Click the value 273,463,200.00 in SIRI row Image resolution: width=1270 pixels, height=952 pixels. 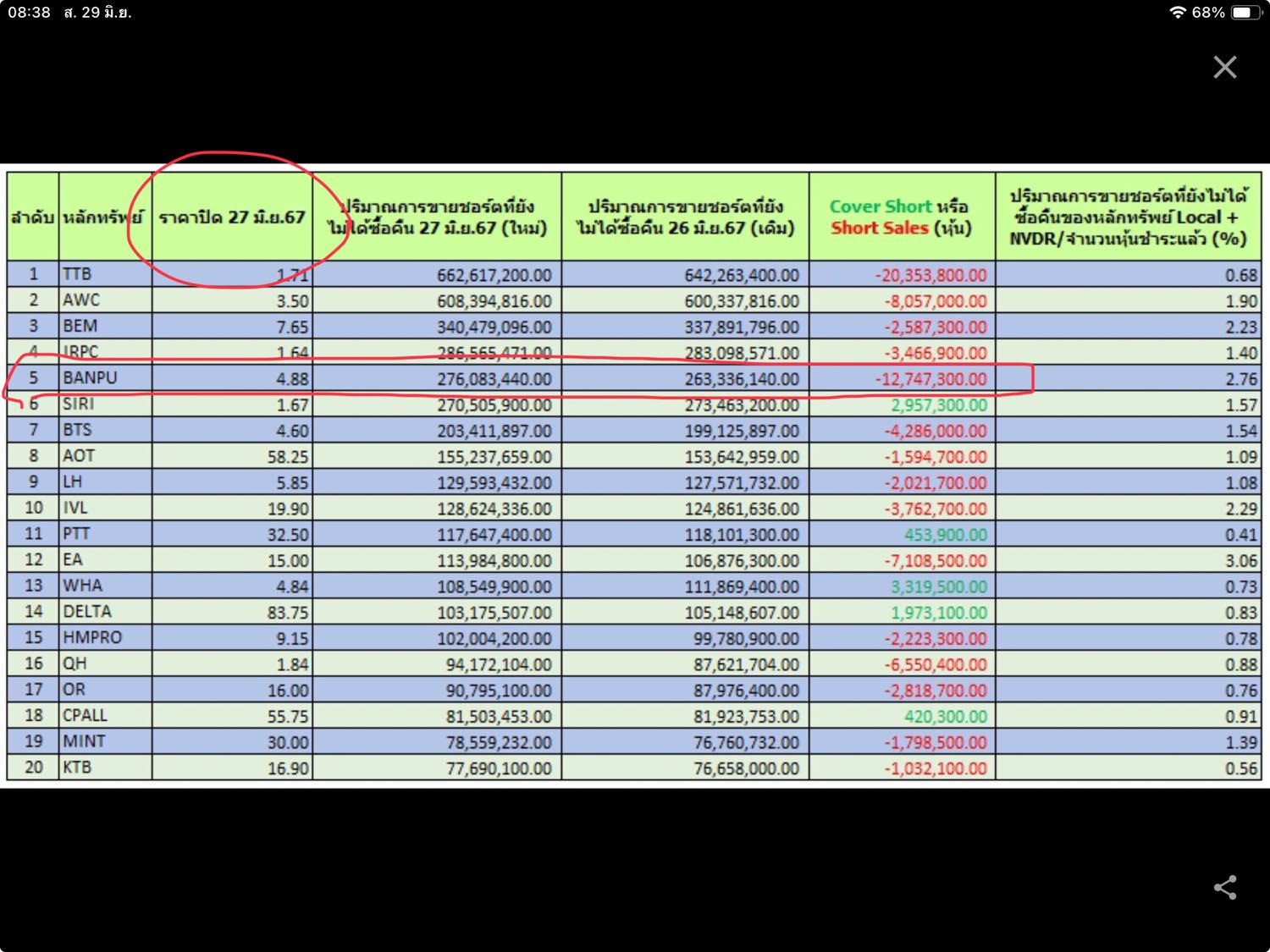click(743, 405)
